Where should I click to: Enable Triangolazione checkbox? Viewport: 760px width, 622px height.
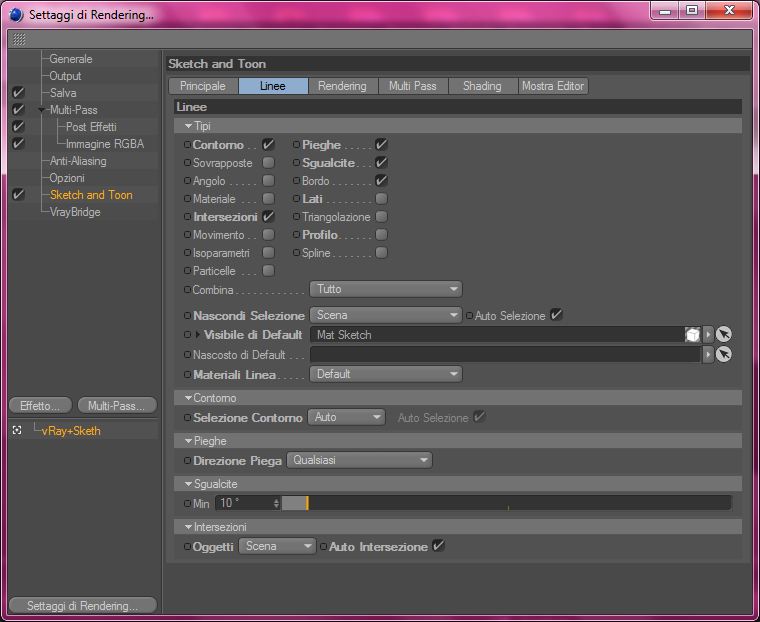(381, 216)
